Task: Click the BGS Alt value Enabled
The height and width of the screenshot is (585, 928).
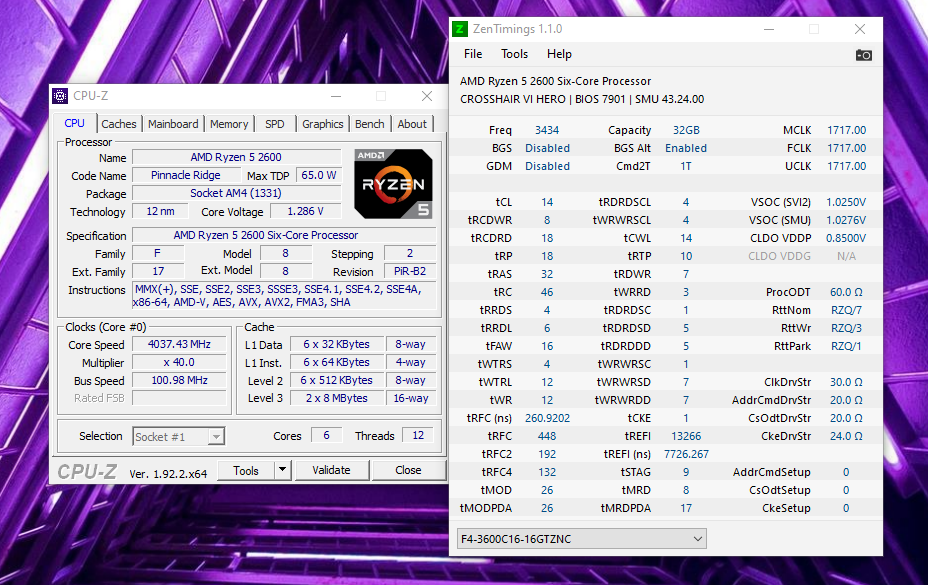Action: 686,148
